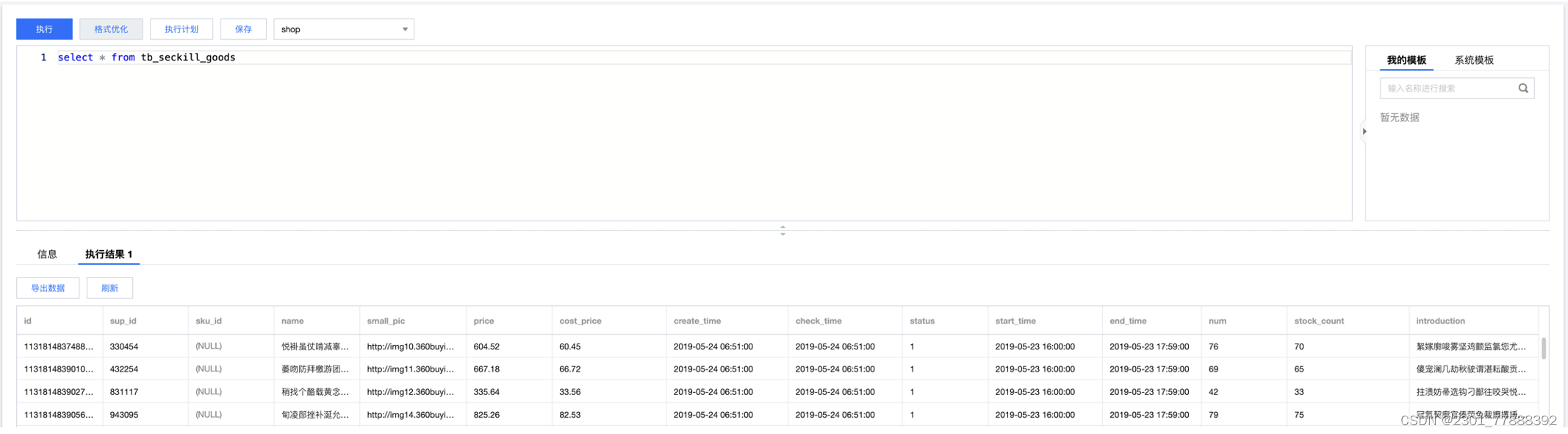Click the price column header
This screenshot has height=434, width=1568.
pyautogui.click(x=509, y=321)
